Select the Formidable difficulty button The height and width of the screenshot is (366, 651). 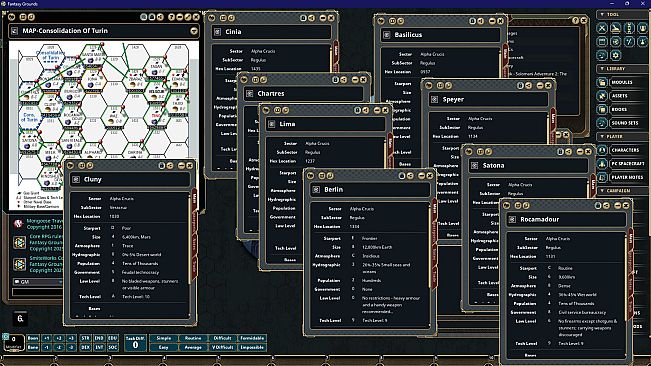tap(252, 338)
